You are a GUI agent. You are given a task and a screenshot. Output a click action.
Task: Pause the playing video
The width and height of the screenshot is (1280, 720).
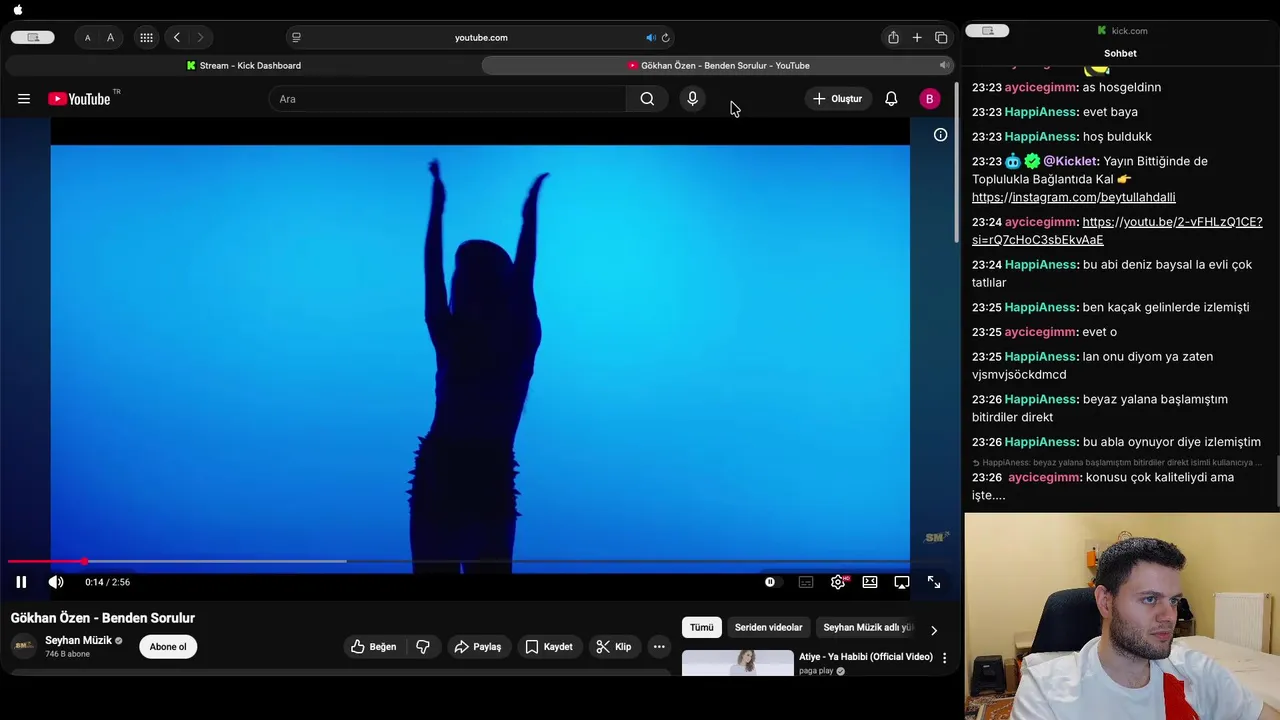pos(21,582)
